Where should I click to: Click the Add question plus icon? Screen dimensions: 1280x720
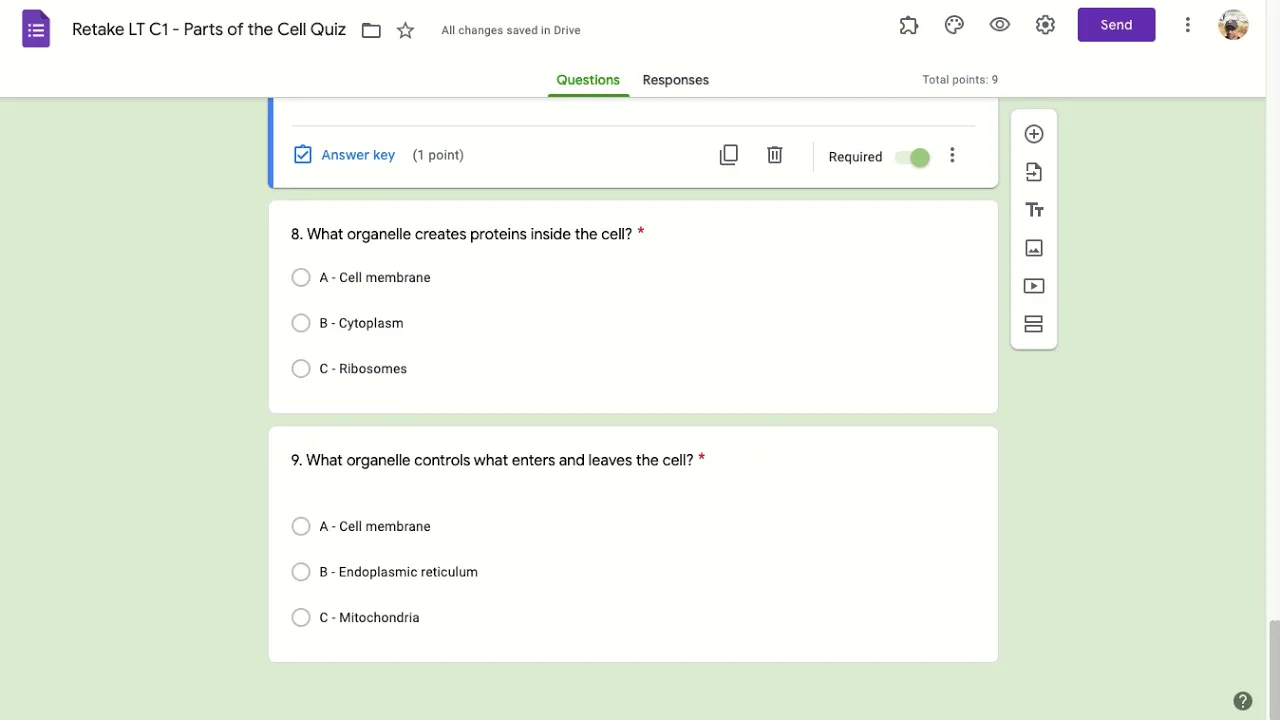(1034, 134)
